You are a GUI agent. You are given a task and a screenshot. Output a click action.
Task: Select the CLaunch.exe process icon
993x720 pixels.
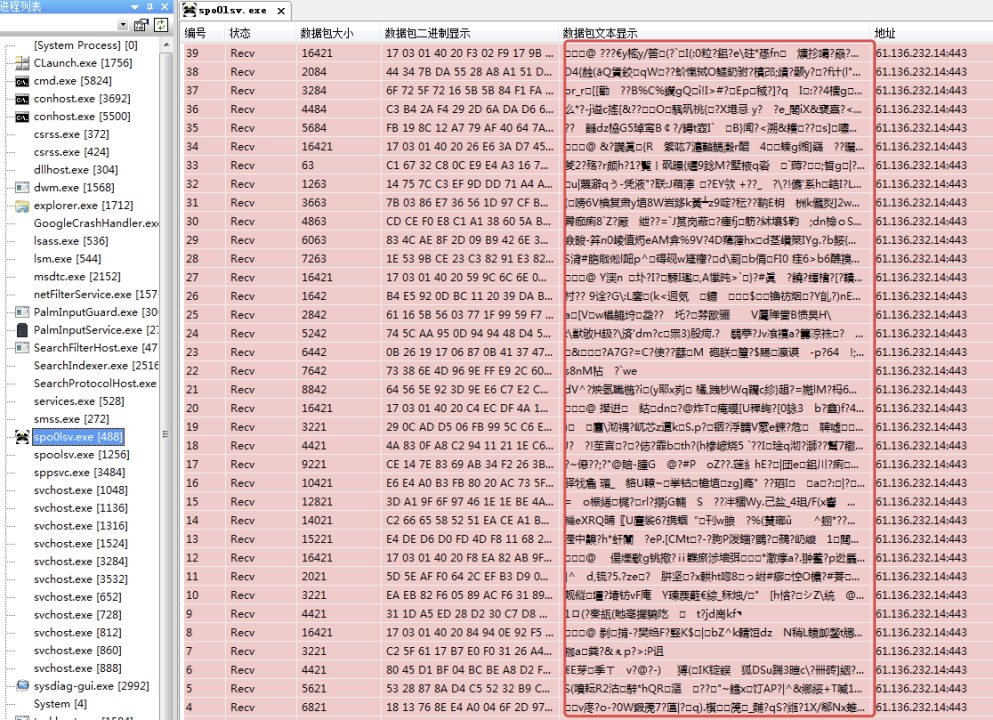(x=22, y=63)
